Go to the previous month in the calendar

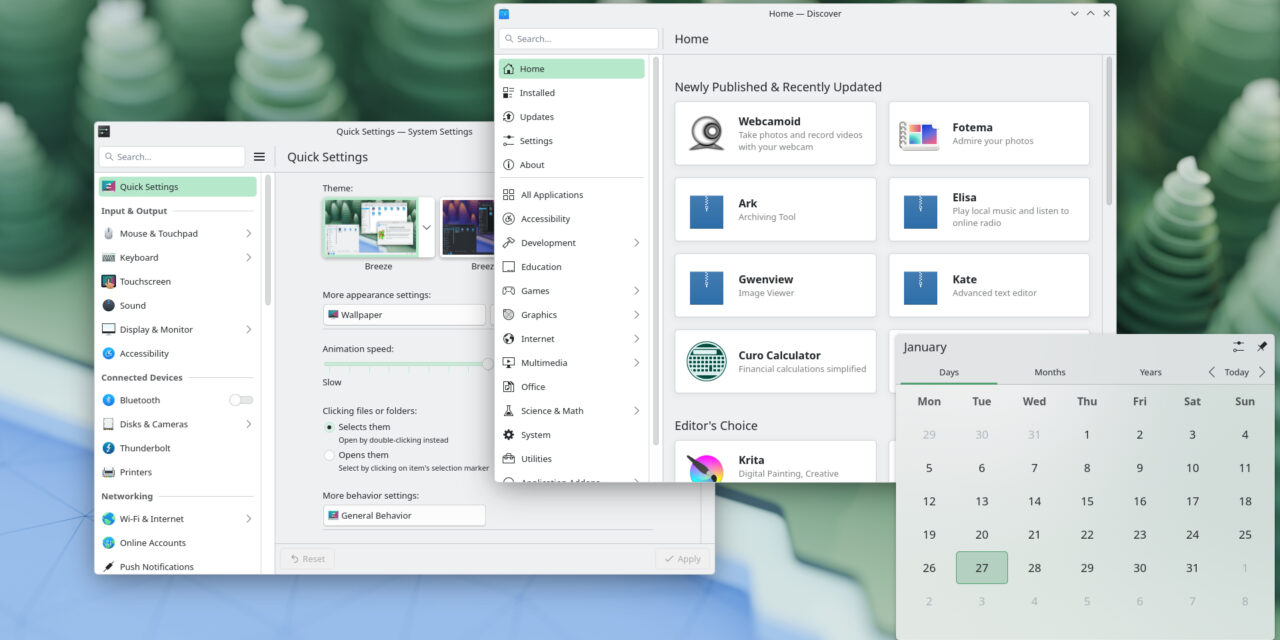(1211, 372)
